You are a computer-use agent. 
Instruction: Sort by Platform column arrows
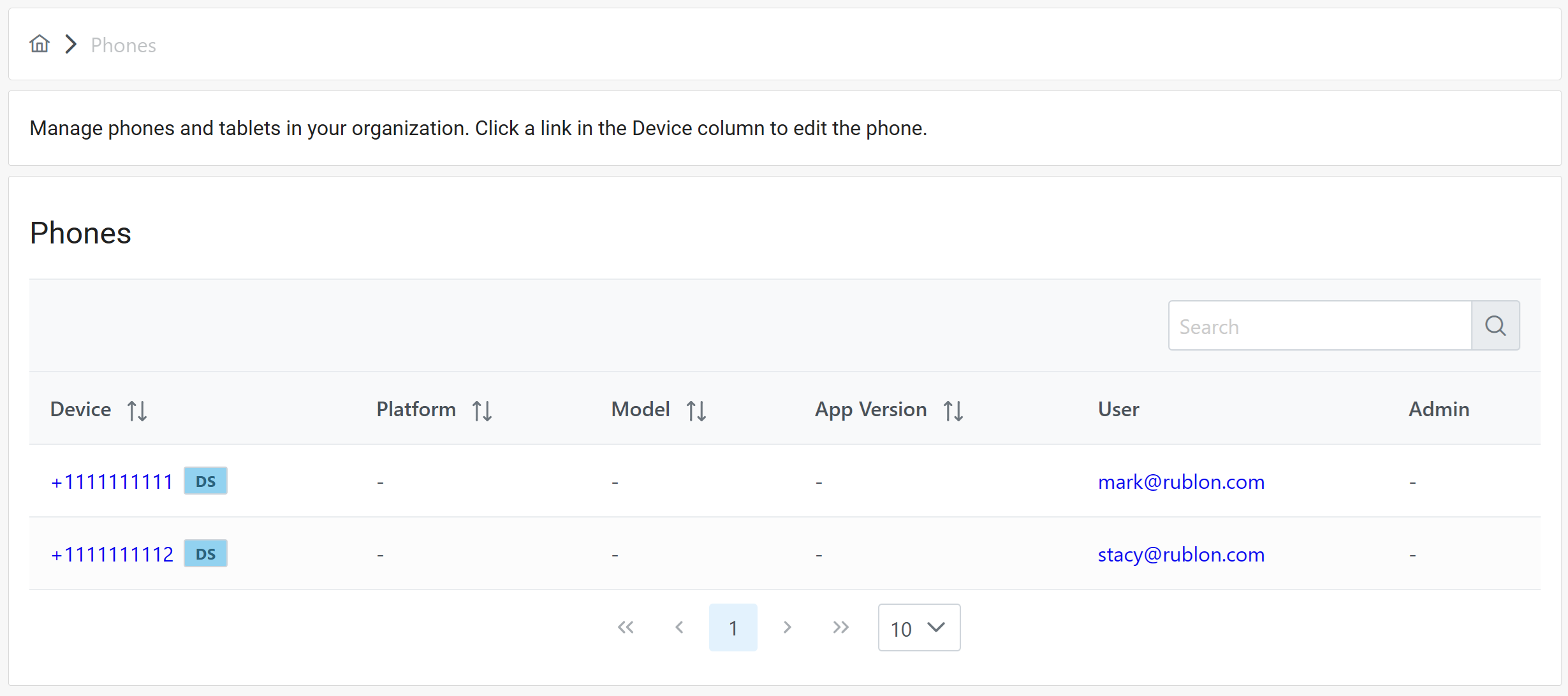(x=482, y=410)
